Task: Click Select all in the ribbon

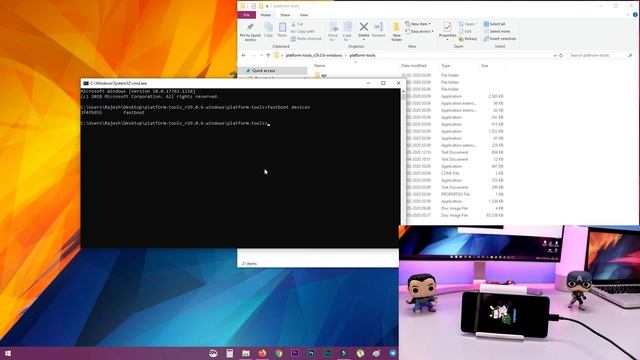Action: 494,24
